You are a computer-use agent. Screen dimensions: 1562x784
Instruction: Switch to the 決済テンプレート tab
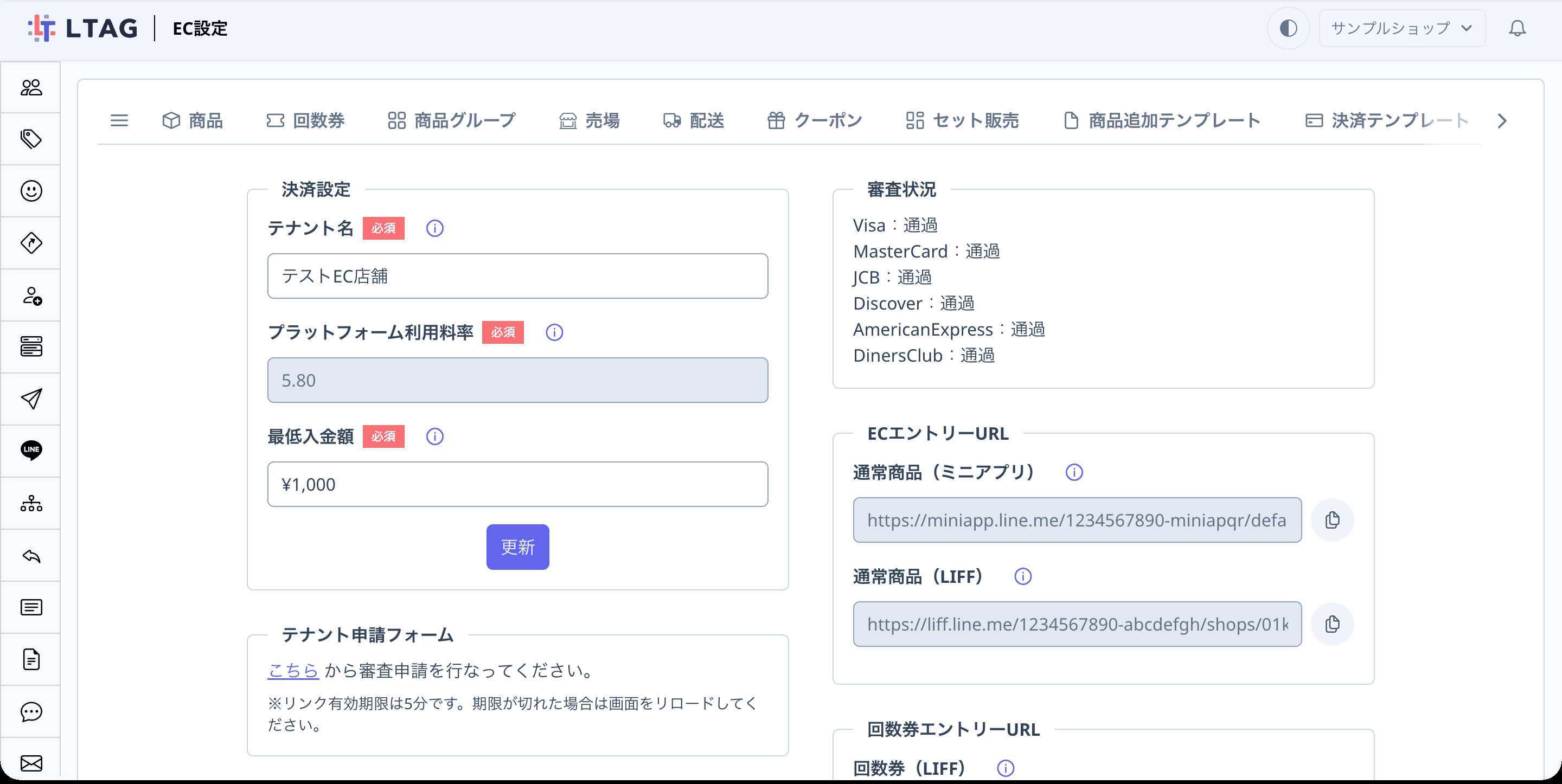click(1387, 121)
